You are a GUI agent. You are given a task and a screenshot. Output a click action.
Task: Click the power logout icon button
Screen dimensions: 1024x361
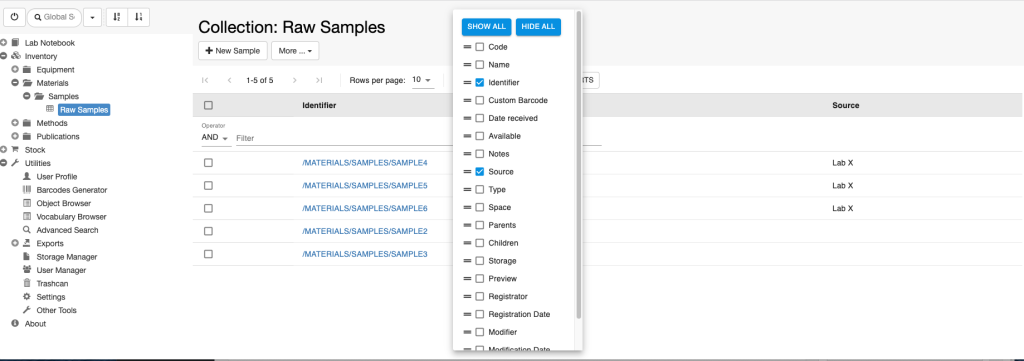[14, 17]
